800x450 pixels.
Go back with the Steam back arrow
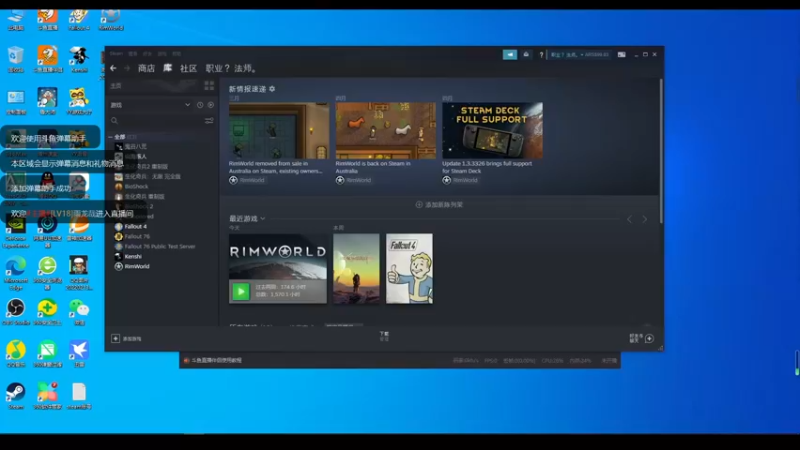[113, 68]
